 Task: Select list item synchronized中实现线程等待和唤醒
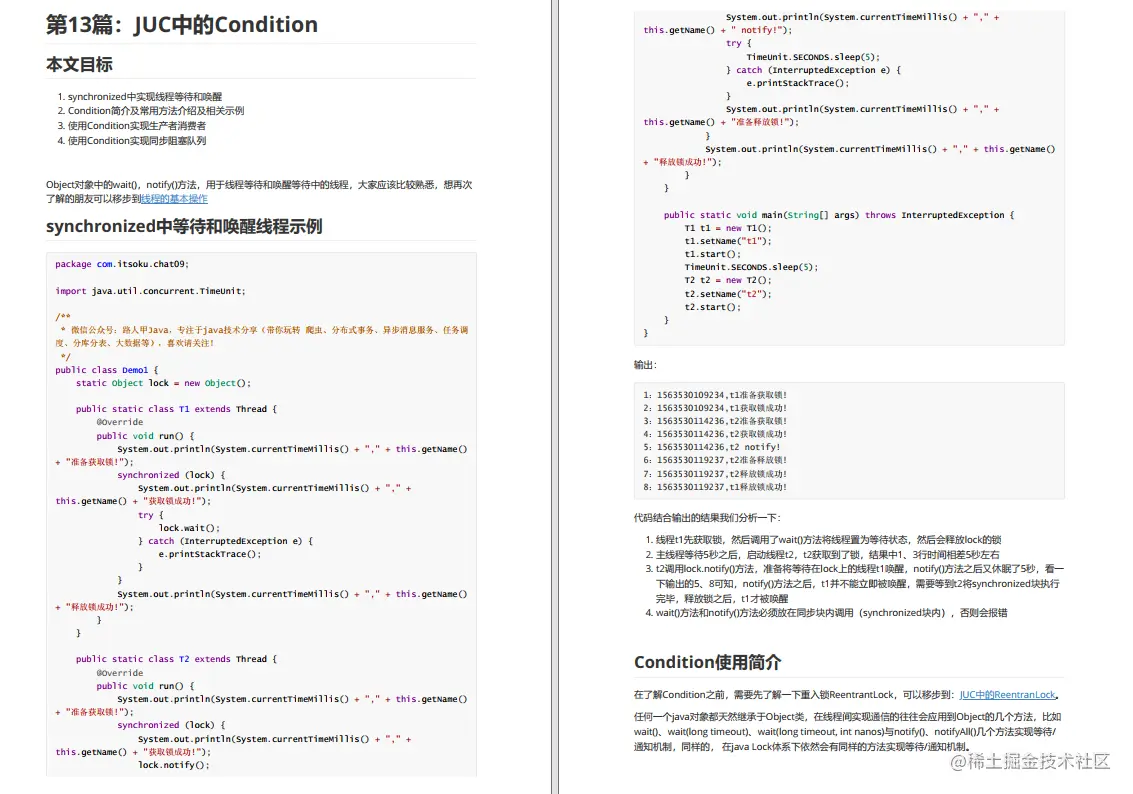(x=145, y=96)
